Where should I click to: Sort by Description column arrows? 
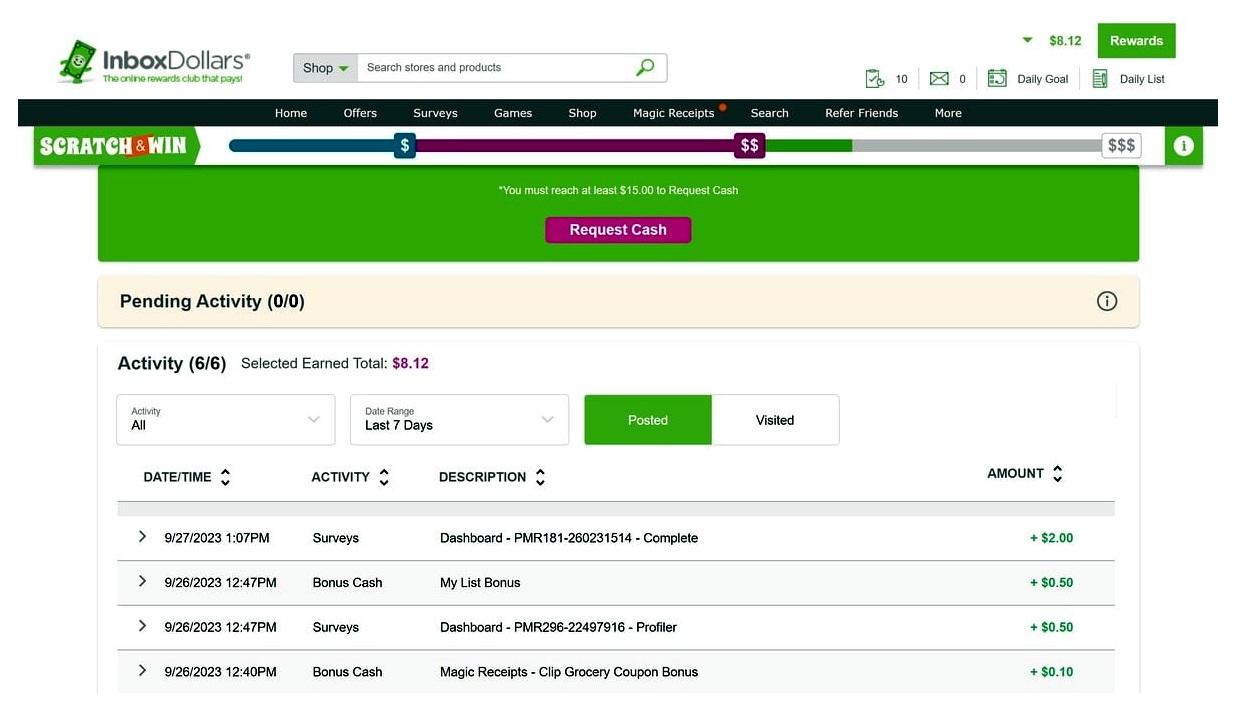coord(540,477)
